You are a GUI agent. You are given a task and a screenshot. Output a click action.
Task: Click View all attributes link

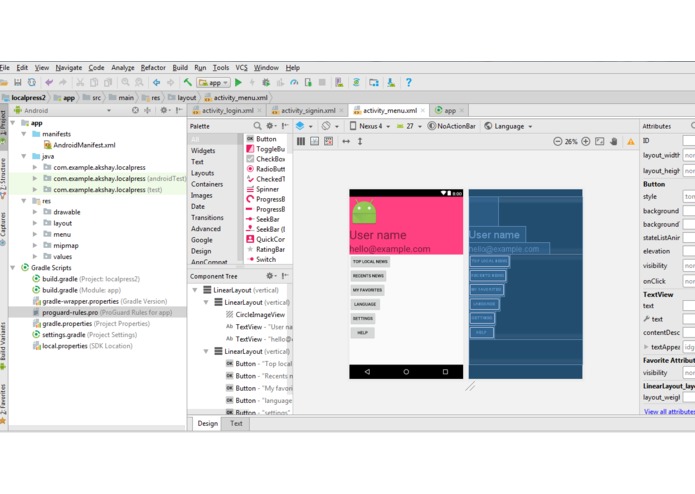[x=669, y=412]
